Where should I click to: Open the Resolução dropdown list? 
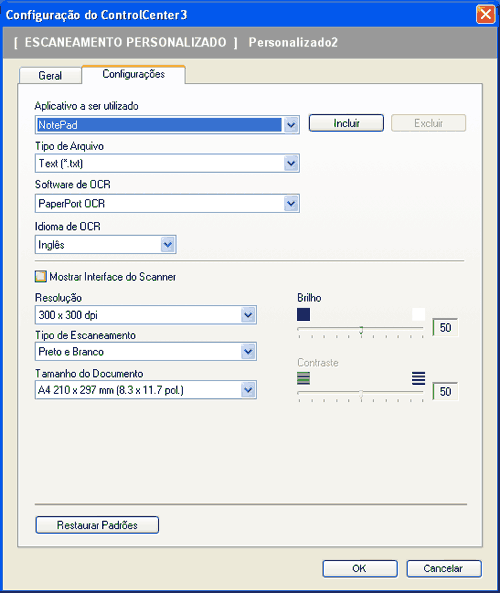coord(248,315)
